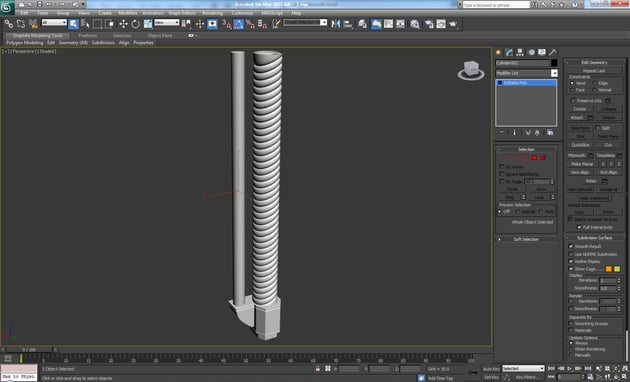Activate the Select and Rotate tool
This screenshot has height=382, width=630.
coord(135,24)
